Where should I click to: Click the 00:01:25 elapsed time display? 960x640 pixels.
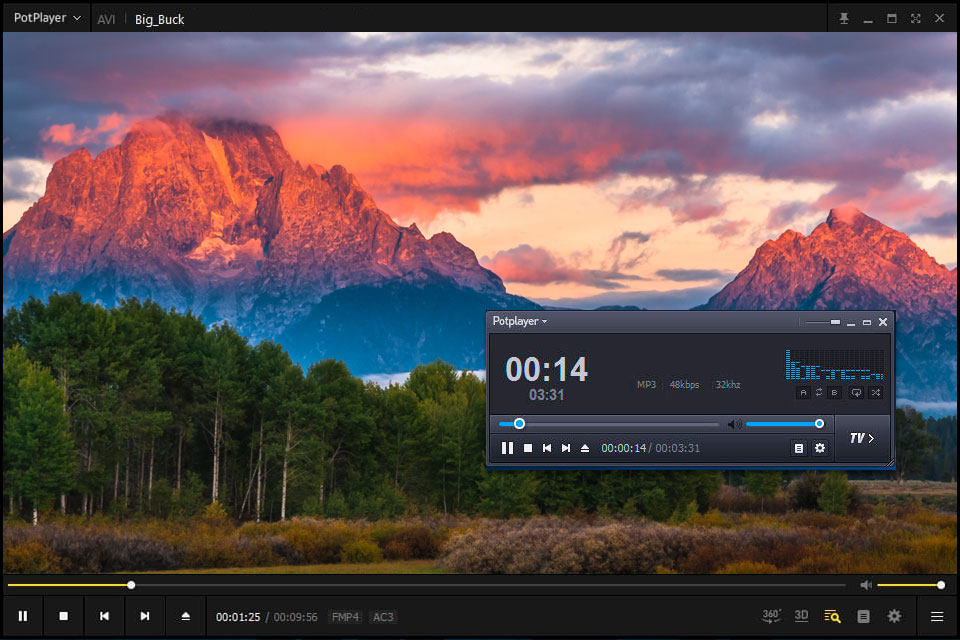[x=238, y=617]
